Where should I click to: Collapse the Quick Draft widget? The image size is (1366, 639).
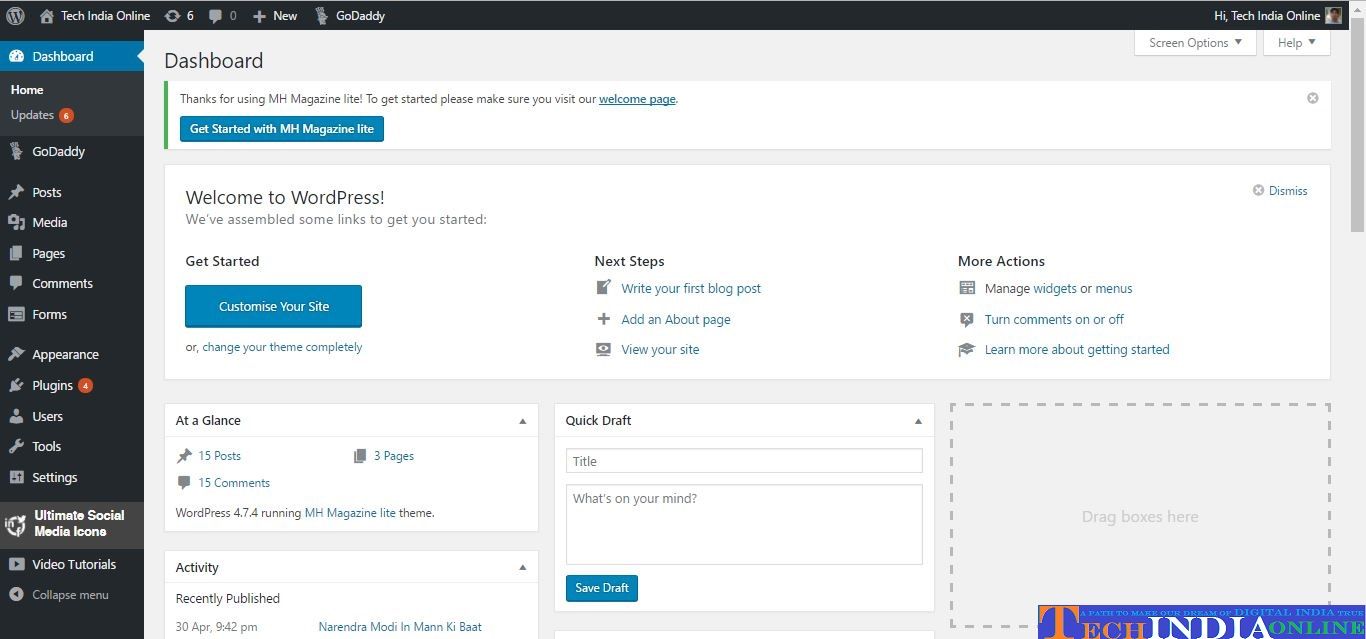[918, 421]
